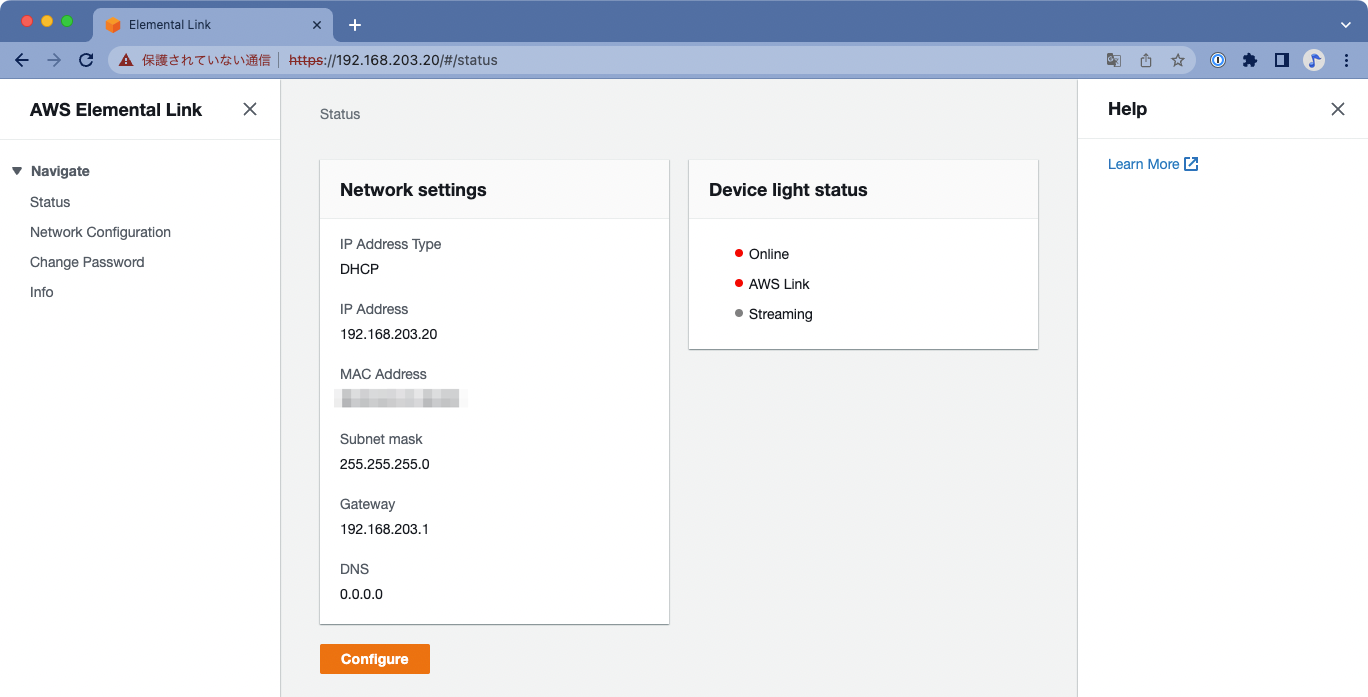Click the AWS Link status light
The image size is (1368, 697).
(x=739, y=283)
